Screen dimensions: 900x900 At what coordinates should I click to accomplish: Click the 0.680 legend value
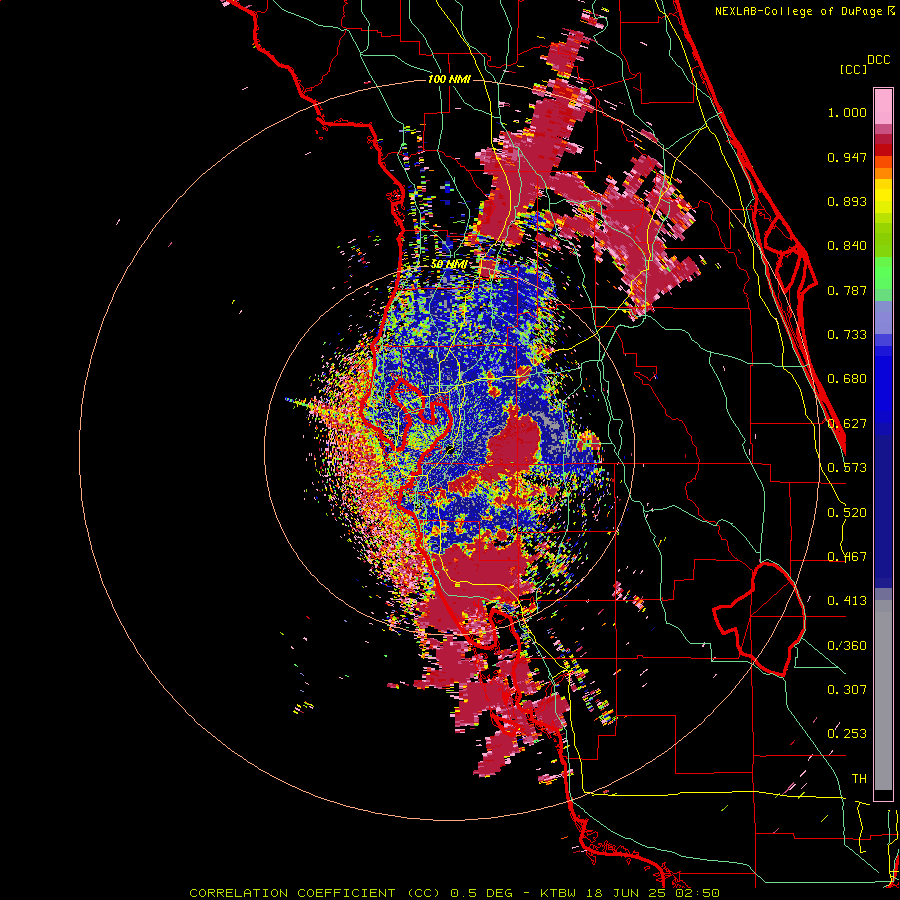click(x=847, y=379)
